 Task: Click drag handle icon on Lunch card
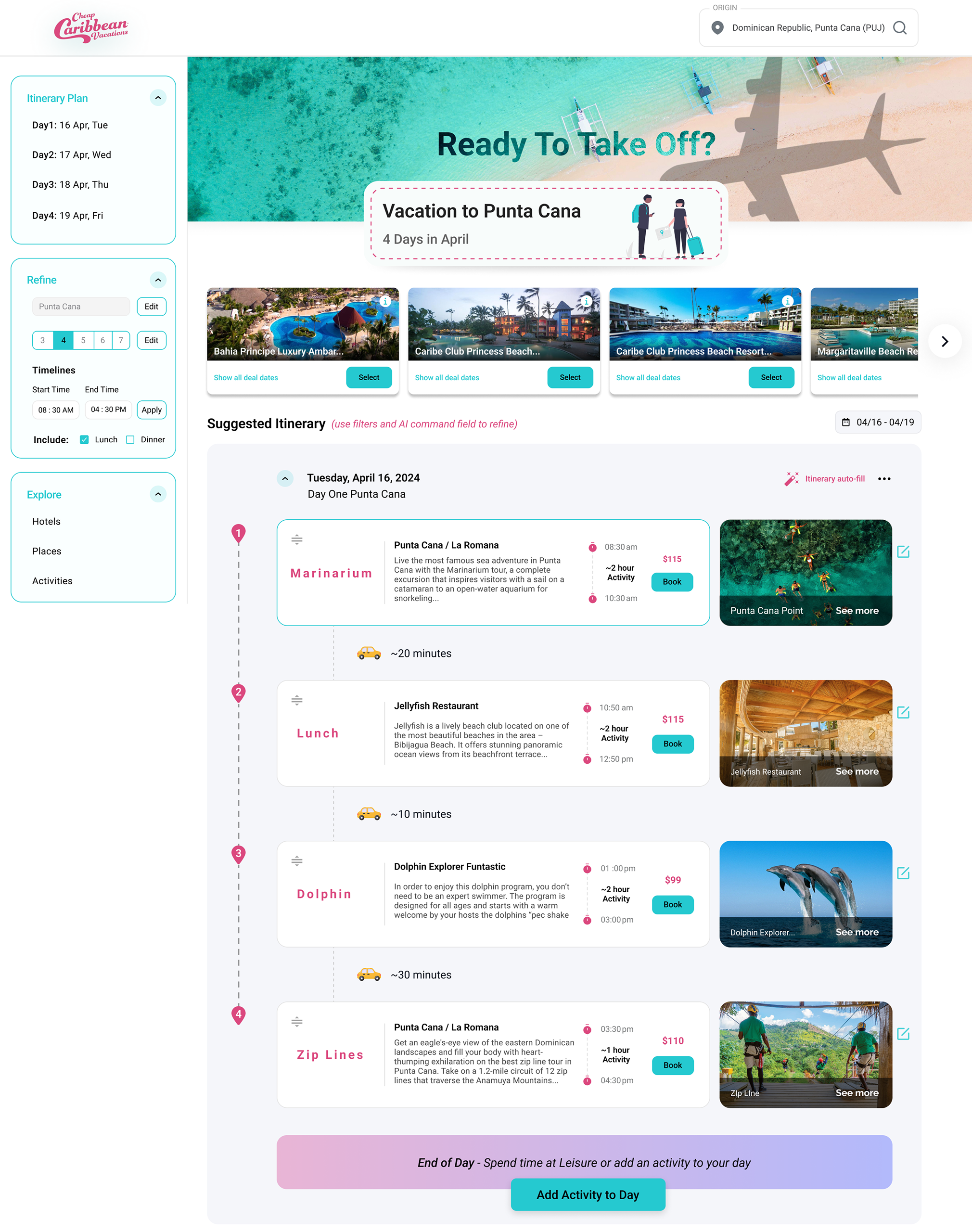(x=296, y=700)
